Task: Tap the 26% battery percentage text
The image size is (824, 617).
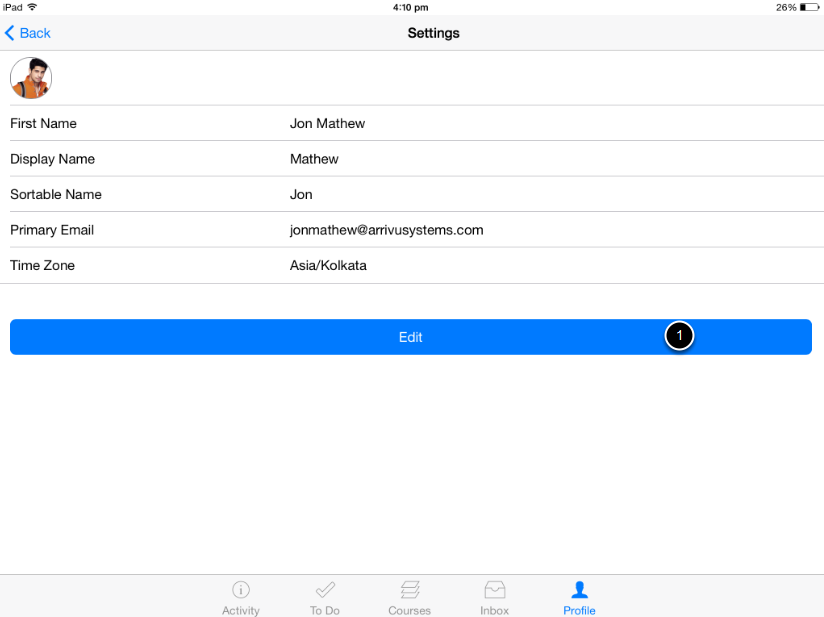Action: tap(785, 7)
